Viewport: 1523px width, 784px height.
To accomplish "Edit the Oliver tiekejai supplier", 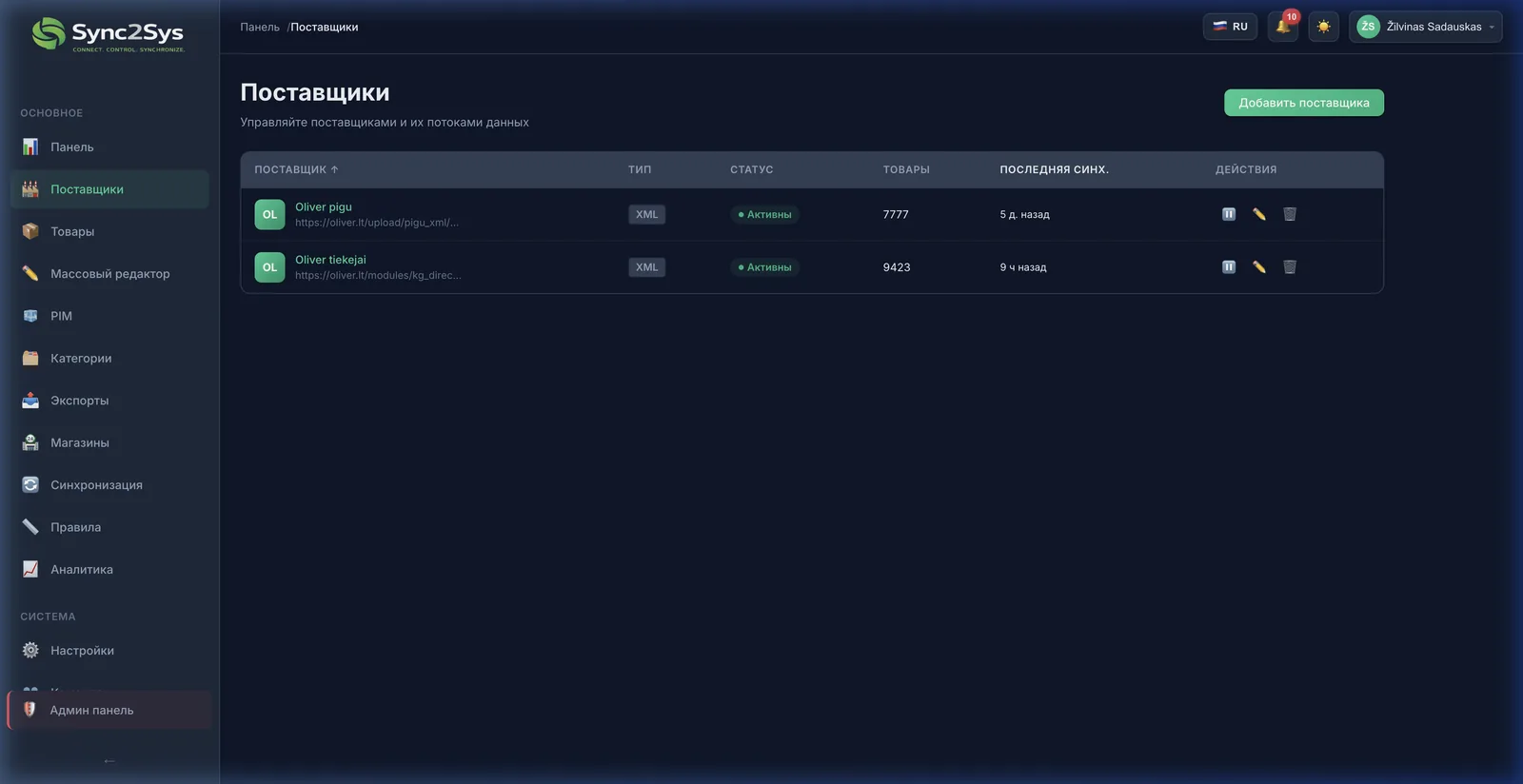I will [1259, 267].
